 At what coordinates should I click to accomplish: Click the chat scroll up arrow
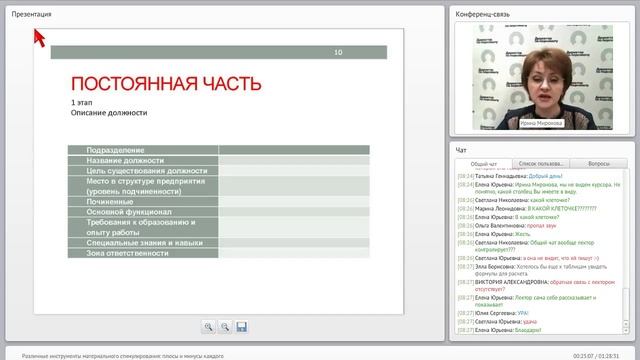(626, 324)
